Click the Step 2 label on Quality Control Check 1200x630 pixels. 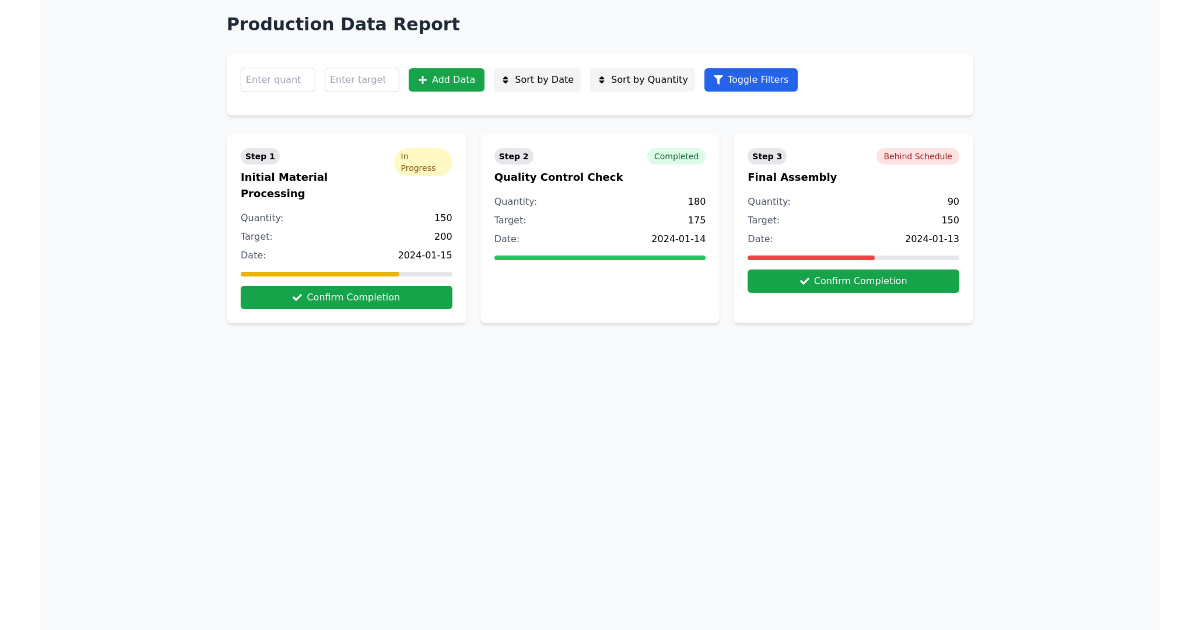coord(513,156)
